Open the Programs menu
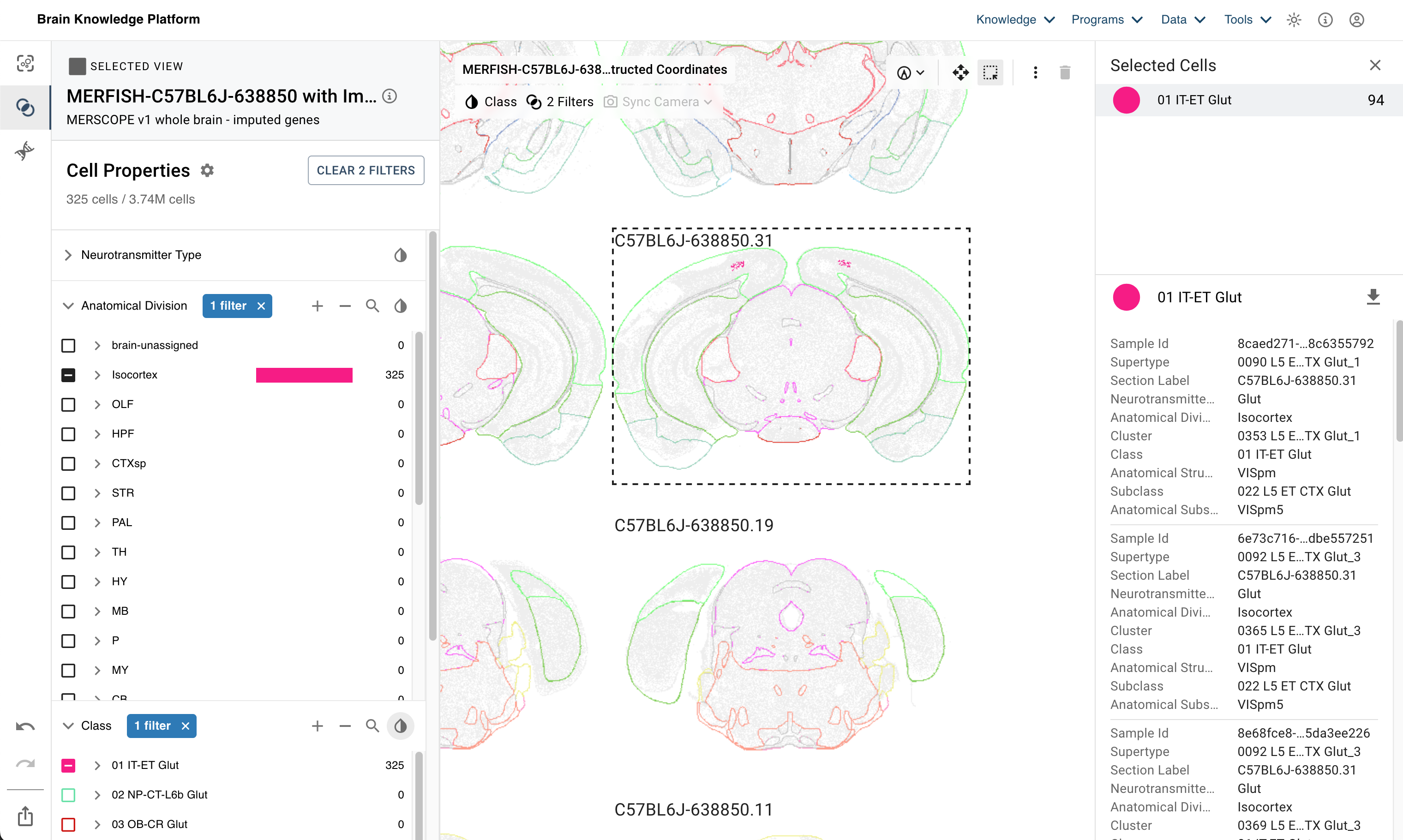1403x840 pixels. (x=1107, y=20)
